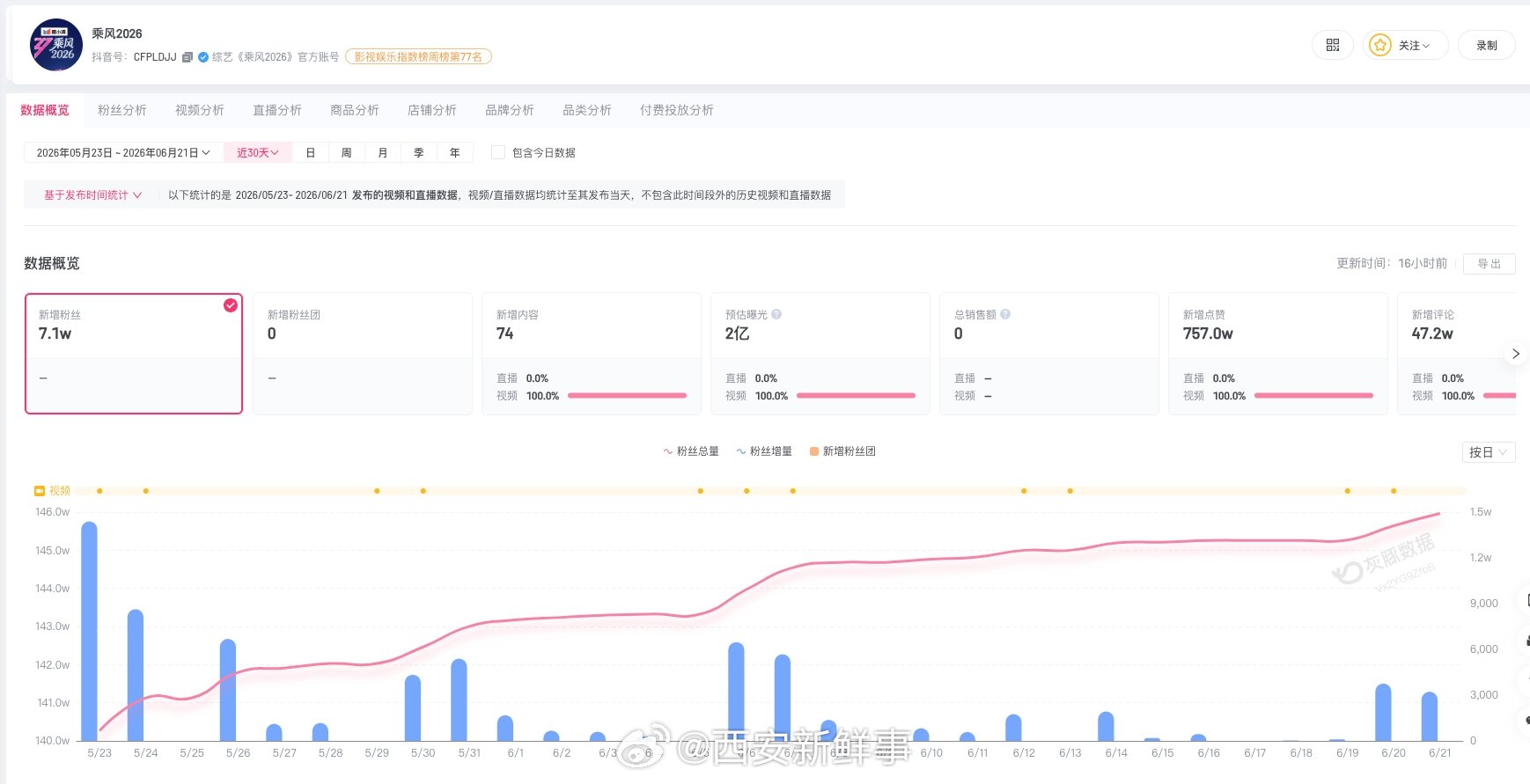Switch to 直播分析 tab
Image resolution: width=1530 pixels, height=784 pixels.
pos(277,110)
